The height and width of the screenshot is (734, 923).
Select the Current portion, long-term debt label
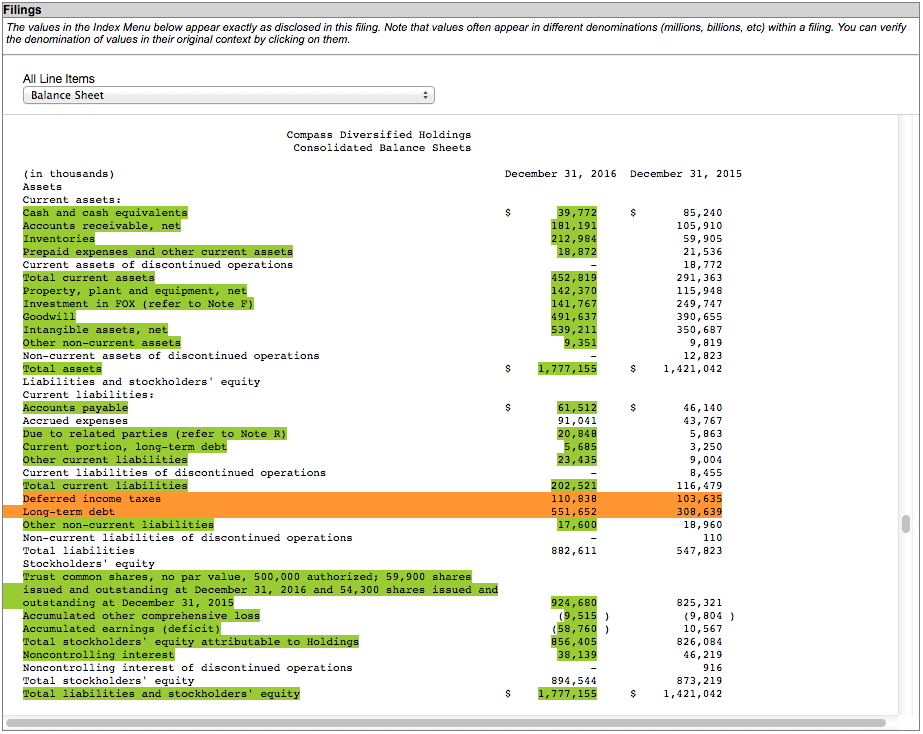coord(125,447)
